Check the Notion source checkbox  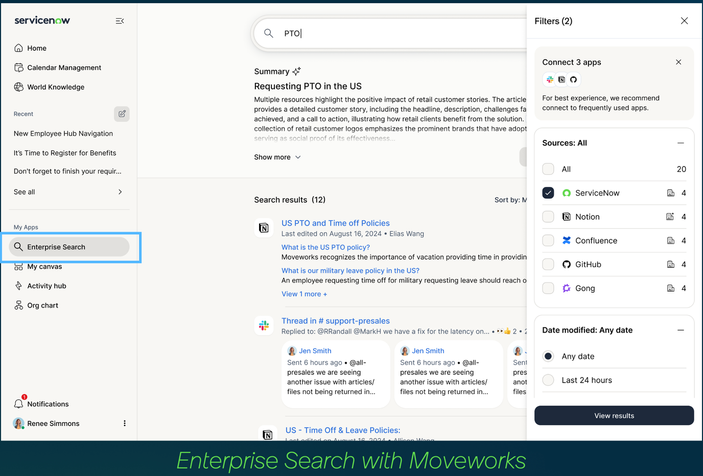[x=548, y=216]
